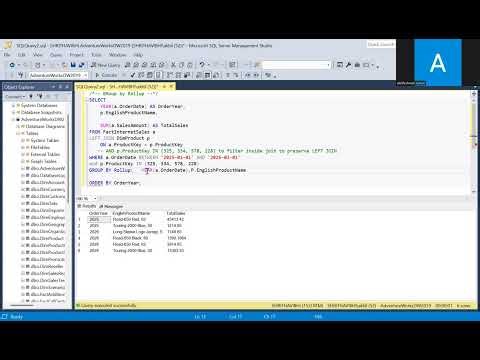Click the Paste icon in the toolbar

[190, 65]
